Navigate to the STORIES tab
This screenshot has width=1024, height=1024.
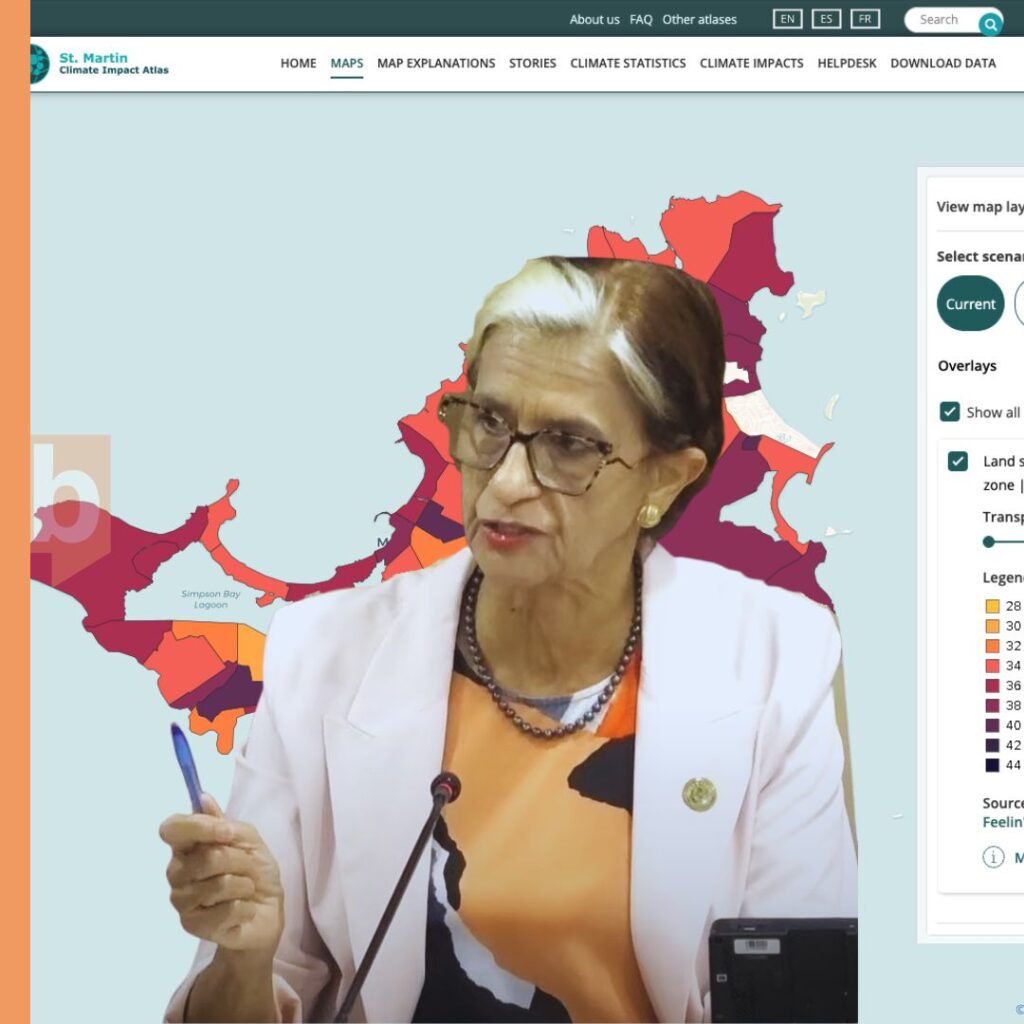[x=533, y=63]
